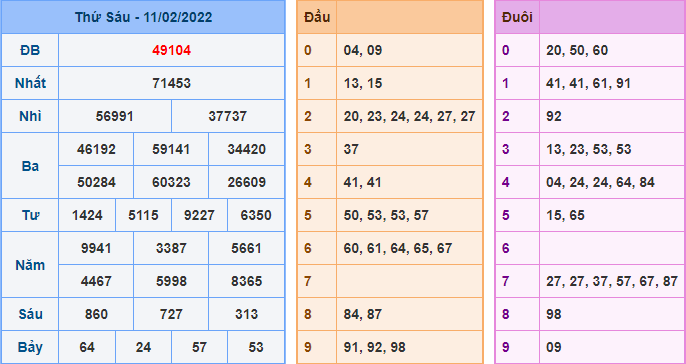The height and width of the screenshot is (364, 686).
Task: Select the Ba prize number 50284
Action: click(96, 182)
